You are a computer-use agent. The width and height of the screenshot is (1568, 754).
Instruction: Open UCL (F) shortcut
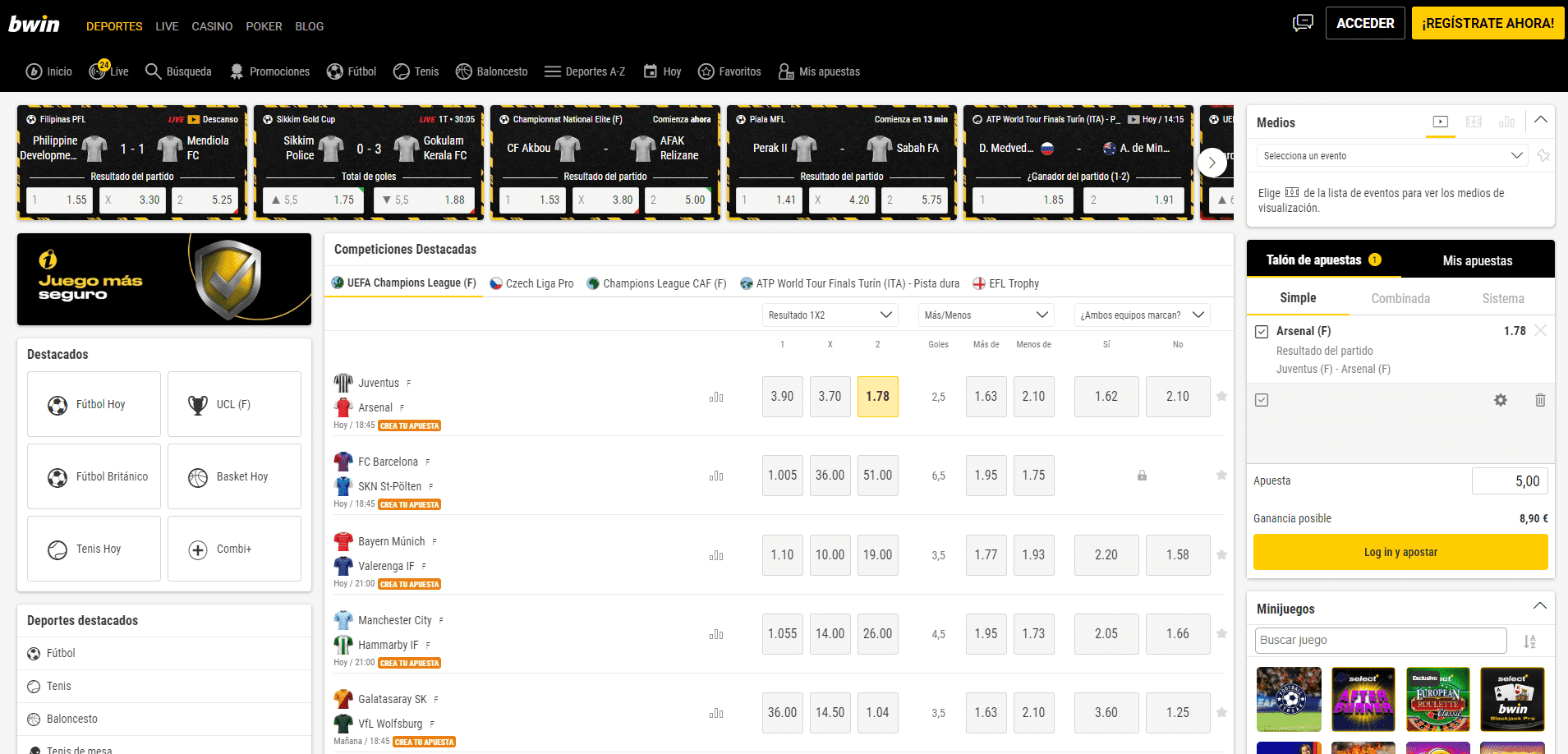coord(234,404)
